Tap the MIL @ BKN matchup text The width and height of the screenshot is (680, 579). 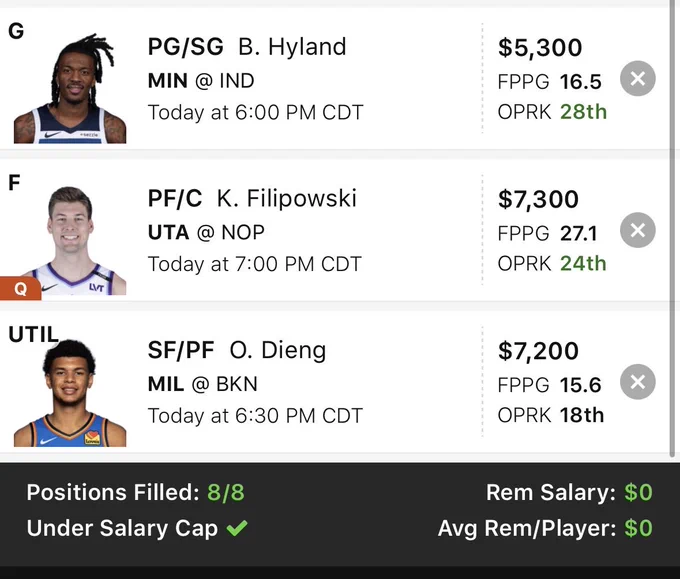[203, 384]
